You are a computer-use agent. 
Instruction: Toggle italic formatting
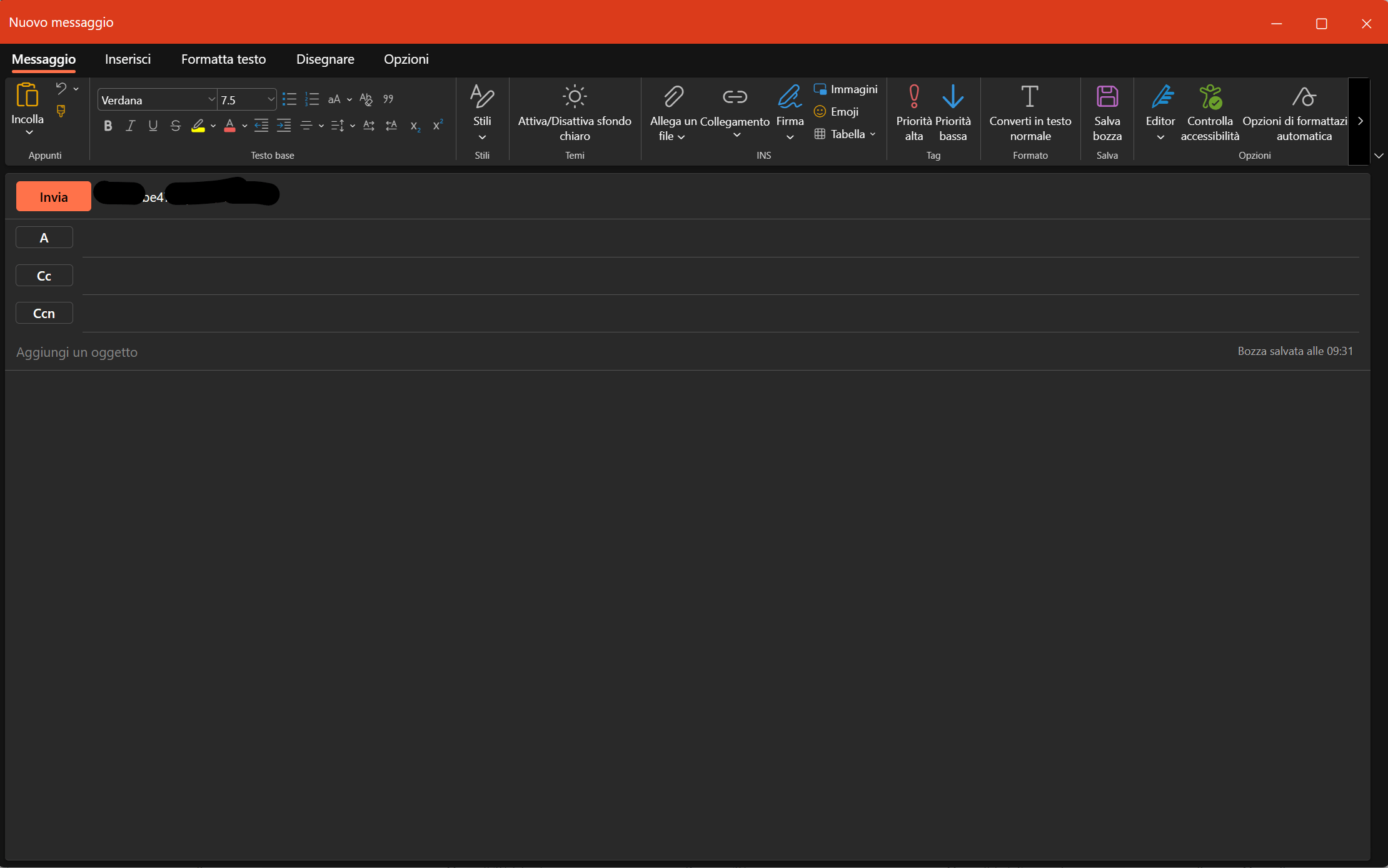(x=130, y=126)
